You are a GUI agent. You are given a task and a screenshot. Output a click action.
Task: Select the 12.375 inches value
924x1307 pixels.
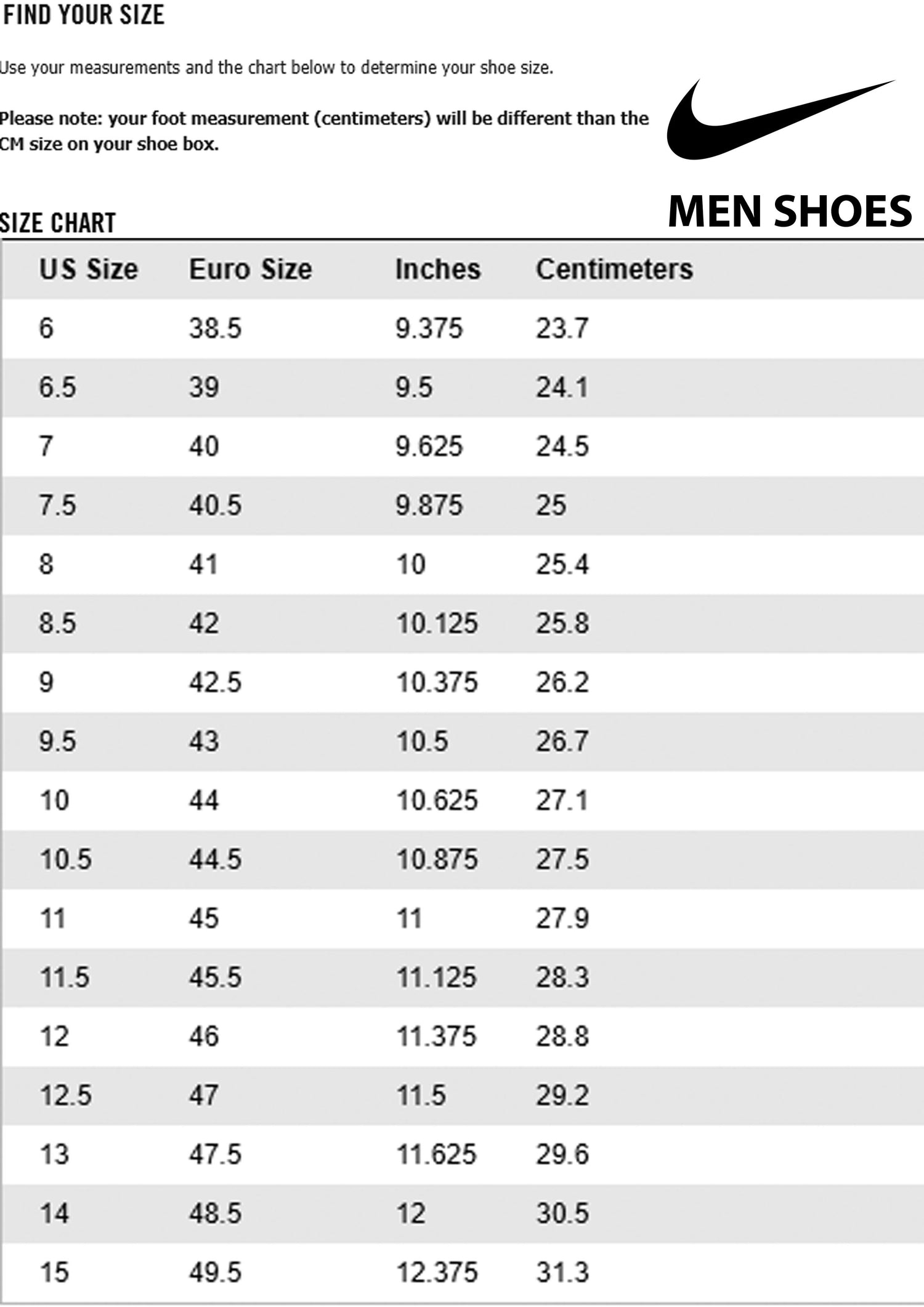[x=437, y=1273]
